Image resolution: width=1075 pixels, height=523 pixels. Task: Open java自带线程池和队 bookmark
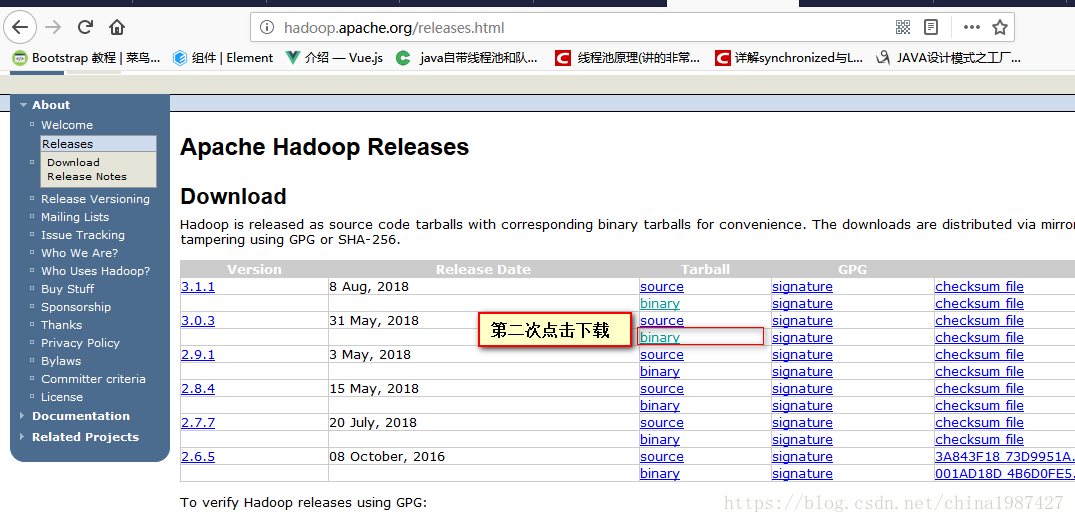coord(467,58)
